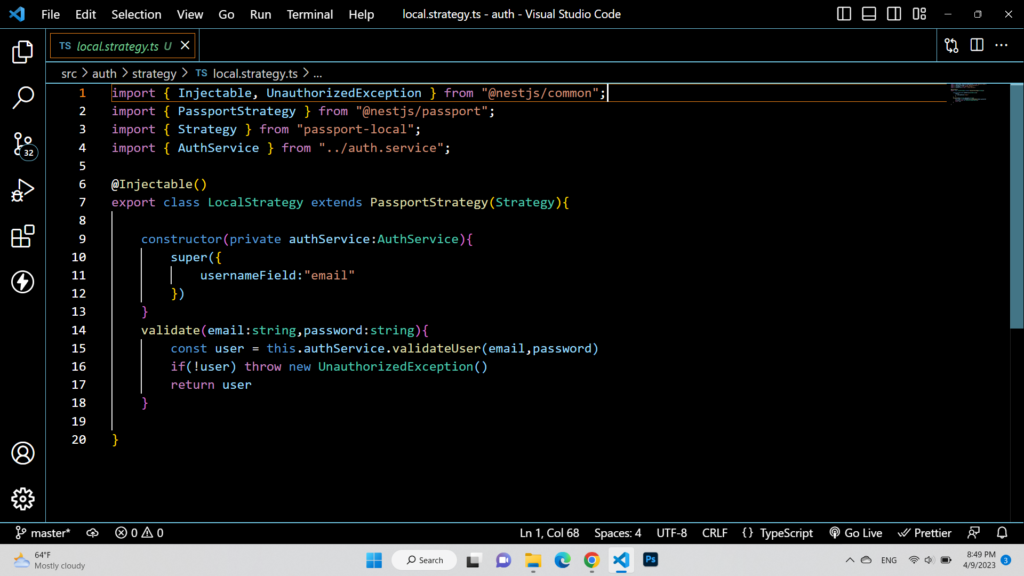Image resolution: width=1024 pixels, height=576 pixels.
Task: Expand the breadcrumb ellipsis symbol list
Action: pos(317,74)
